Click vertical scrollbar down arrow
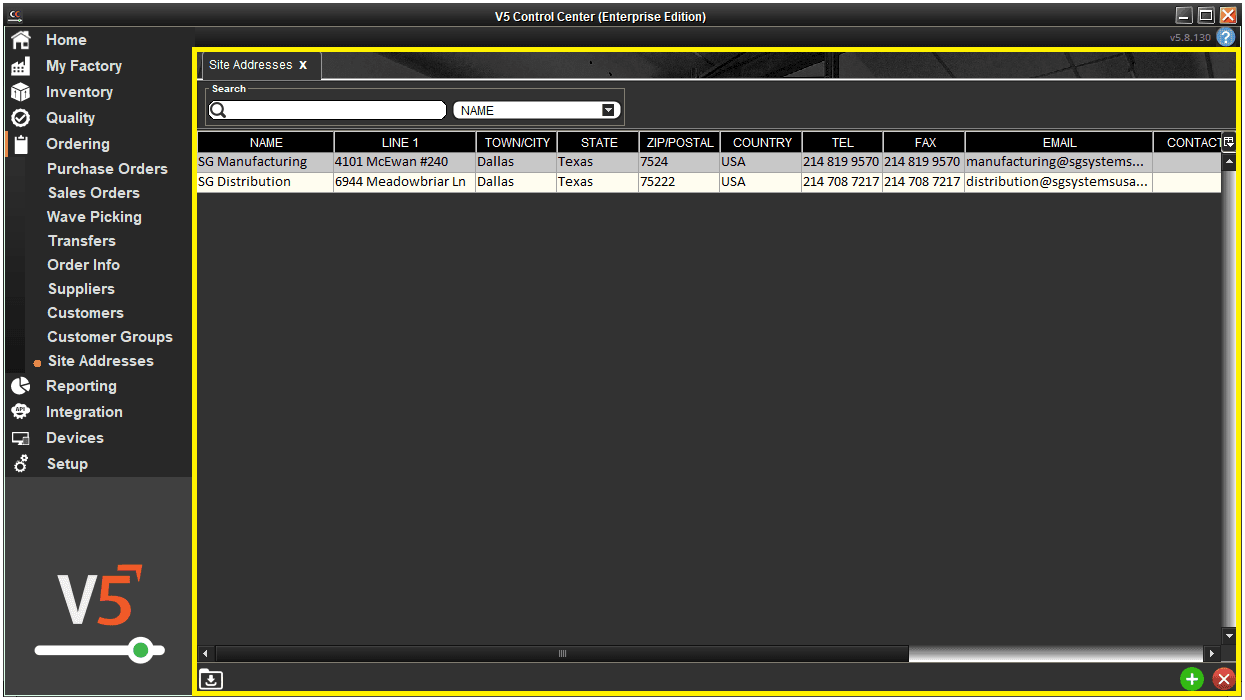1245x700 pixels. click(1229, 635)
